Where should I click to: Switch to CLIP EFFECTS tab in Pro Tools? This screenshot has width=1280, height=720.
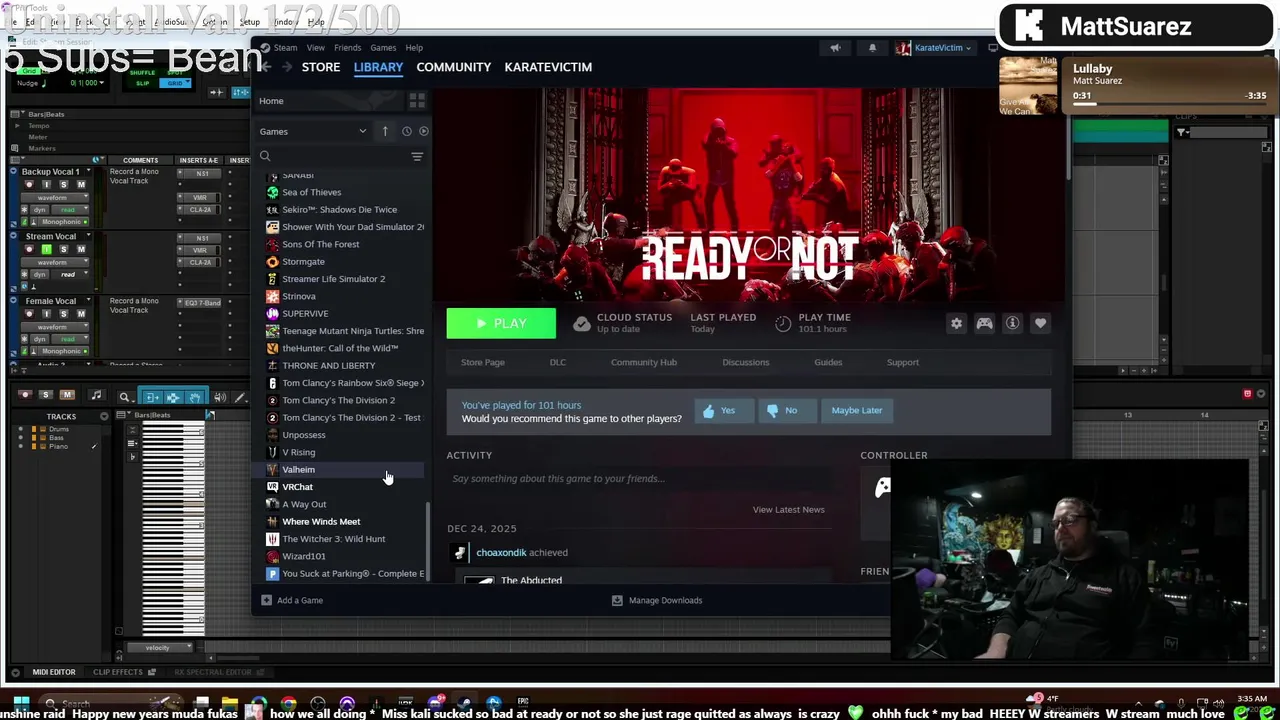(118, 672)
